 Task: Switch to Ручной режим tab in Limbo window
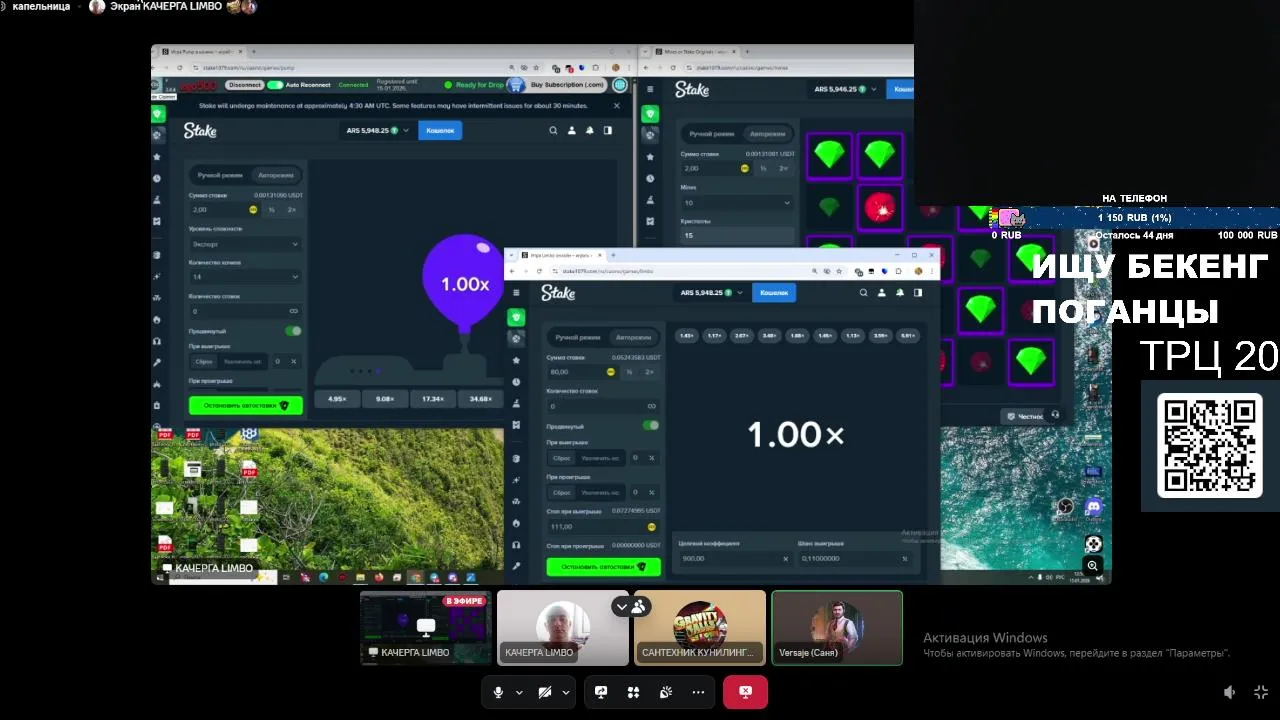[578, 337]
